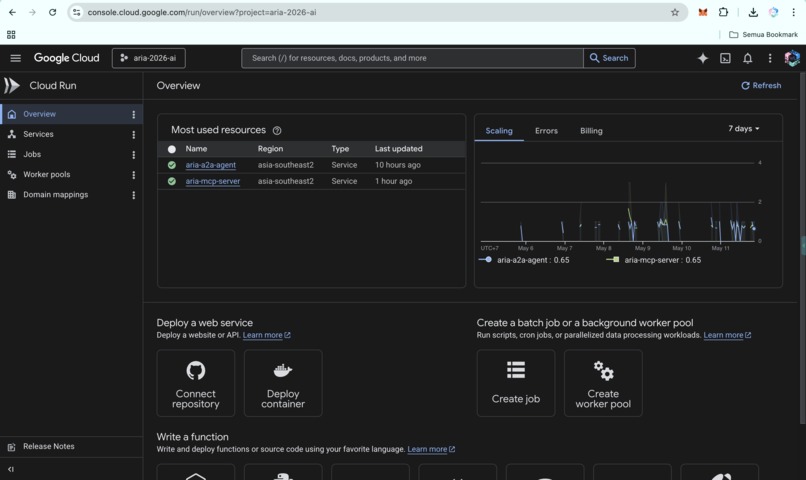Click green status check for aria-a2a-agent

click(x=172, y=165)
